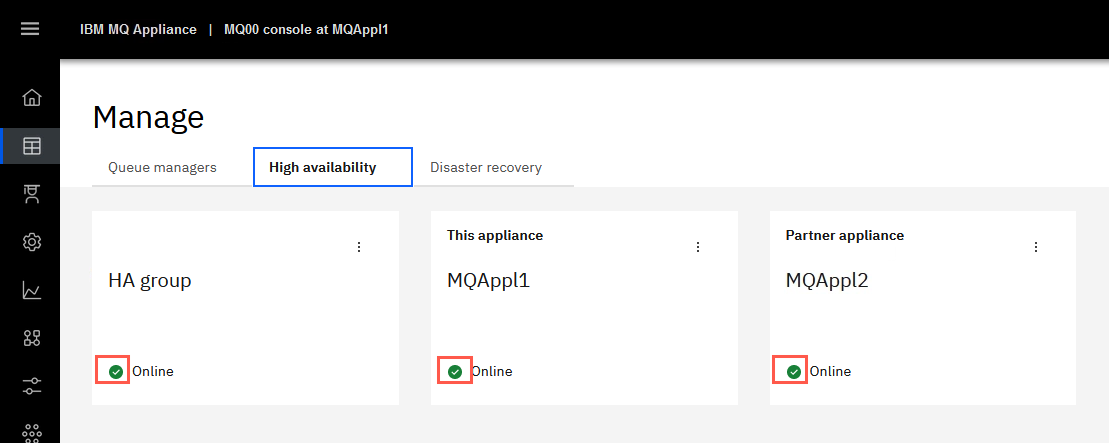The height and width of the screenshot is (443, 1109).
Task: Click 'Online' text on MQAppl2 card
Action: (x=830, y=372)
